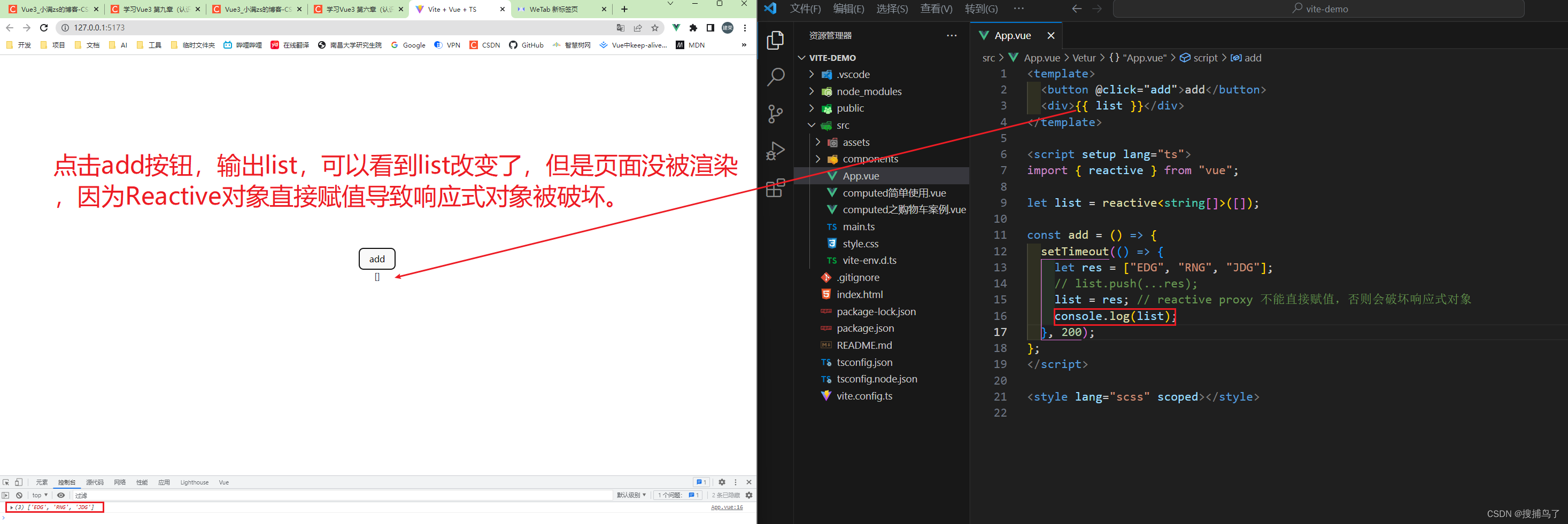This screenshot has height=524, width=1568.
Task: Open Run and Debug view icon
Action: (775, 151)
